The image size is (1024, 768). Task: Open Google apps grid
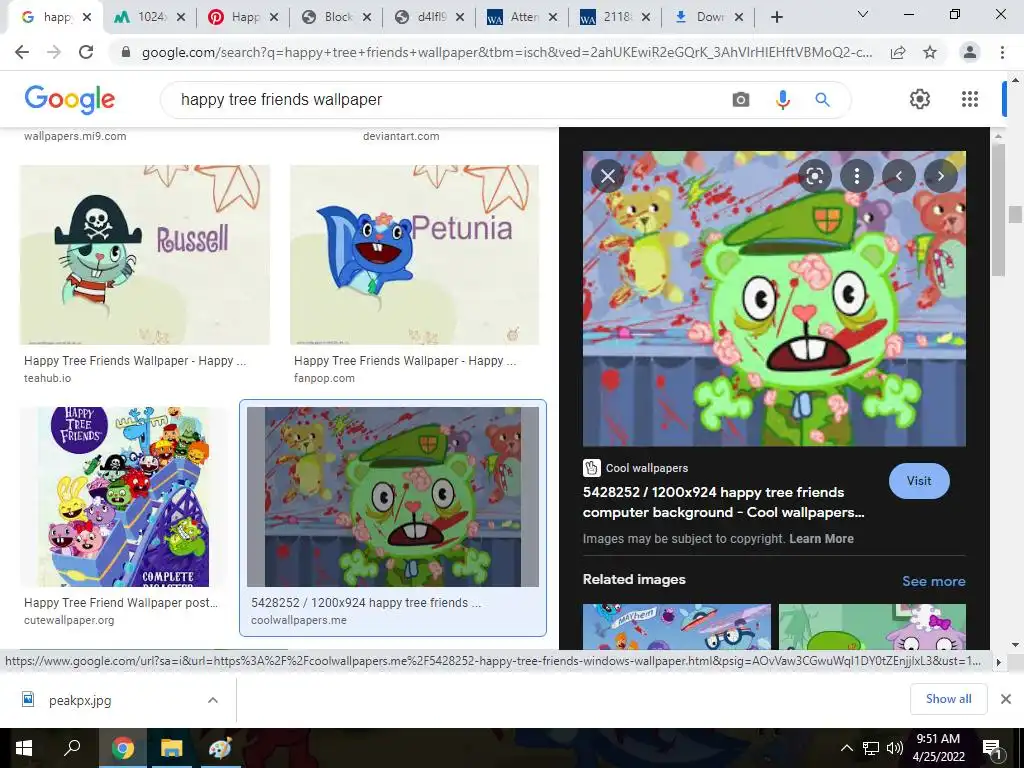[x=970, y=99]
